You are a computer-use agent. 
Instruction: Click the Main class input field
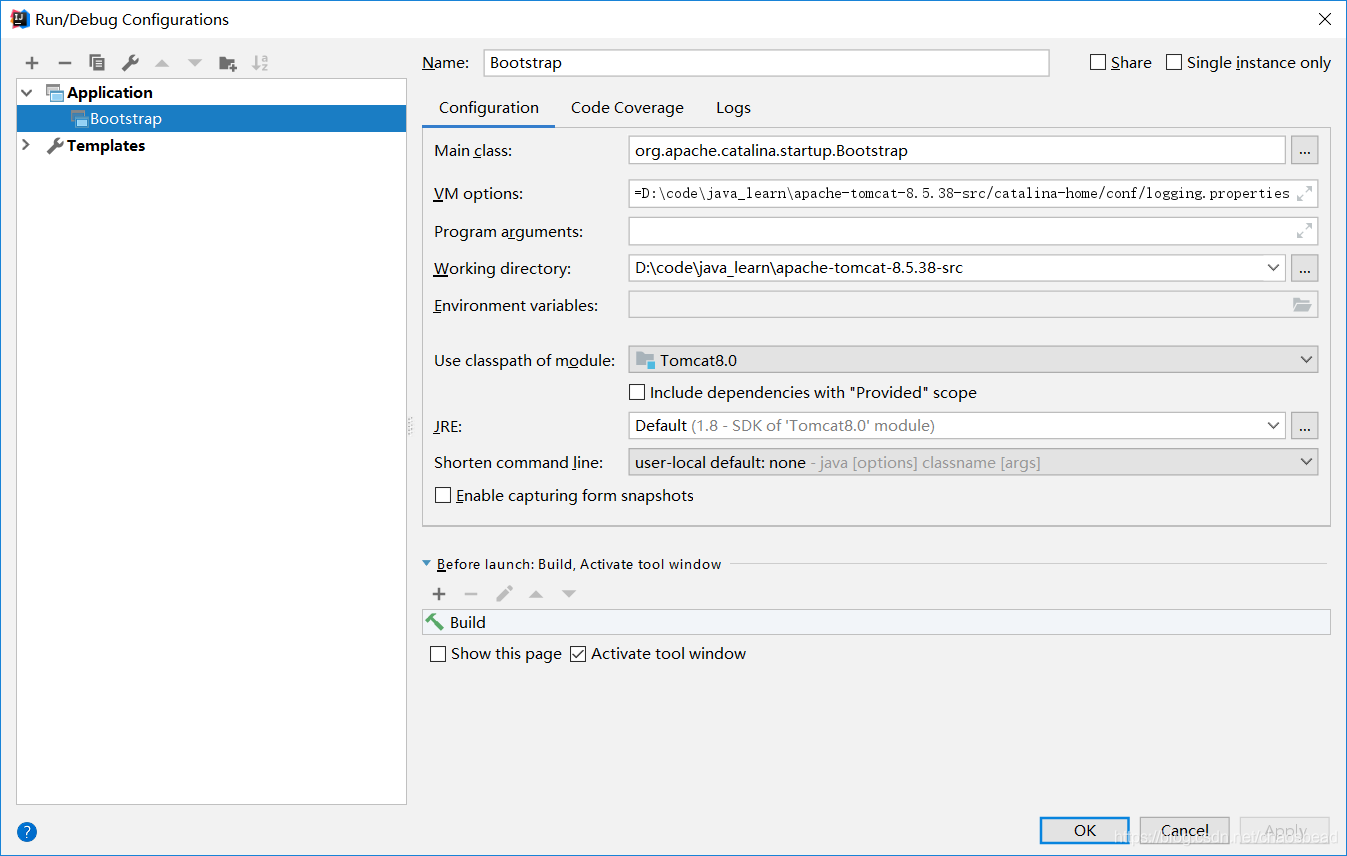pyautogui.click(x=957, y=151)
